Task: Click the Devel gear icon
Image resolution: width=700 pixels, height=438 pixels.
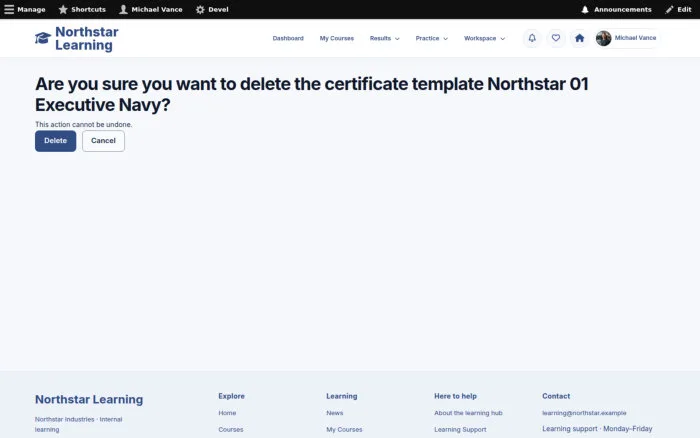Action: pos(200,9)
